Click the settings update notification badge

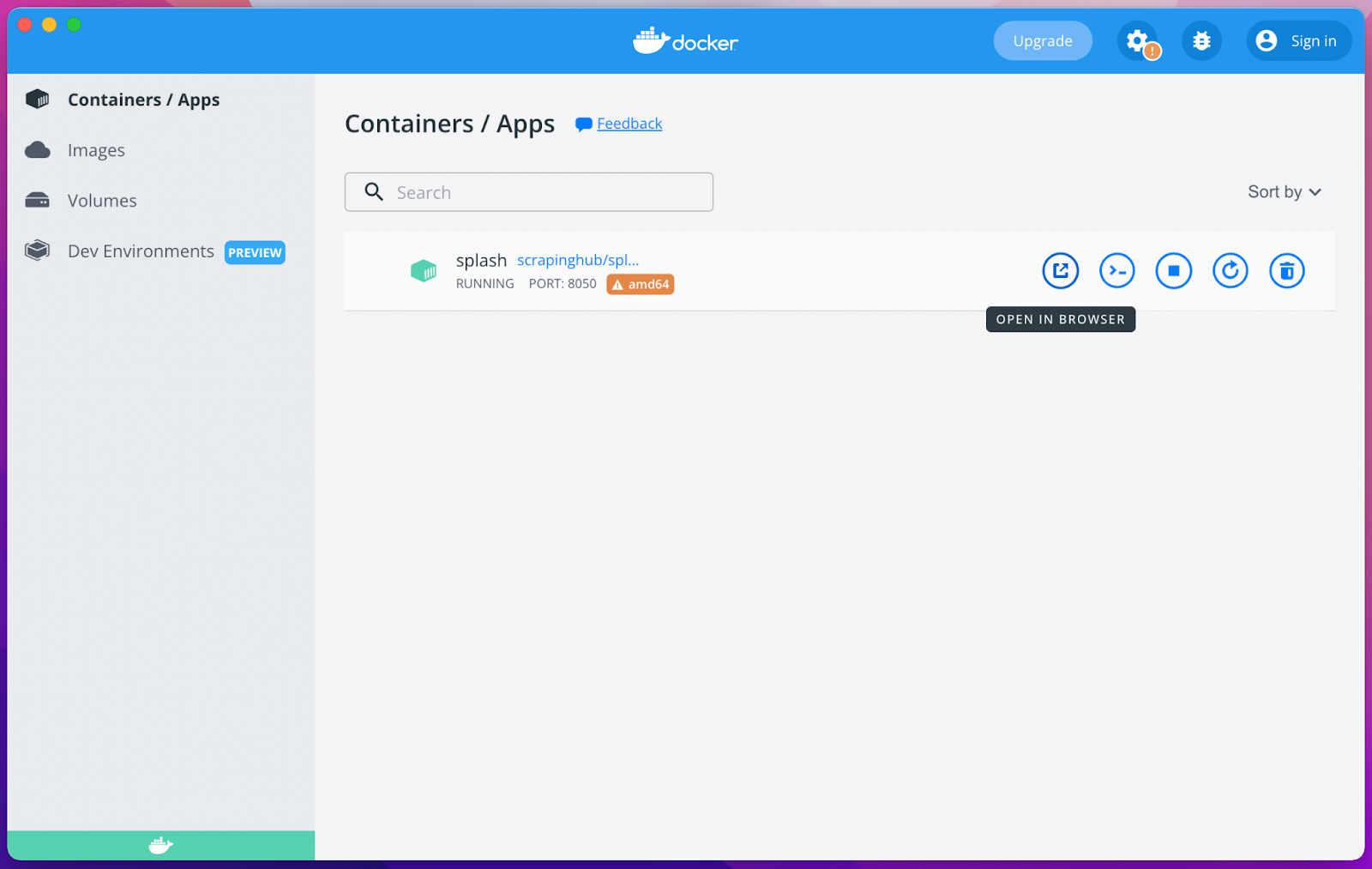pos(1152,51)
